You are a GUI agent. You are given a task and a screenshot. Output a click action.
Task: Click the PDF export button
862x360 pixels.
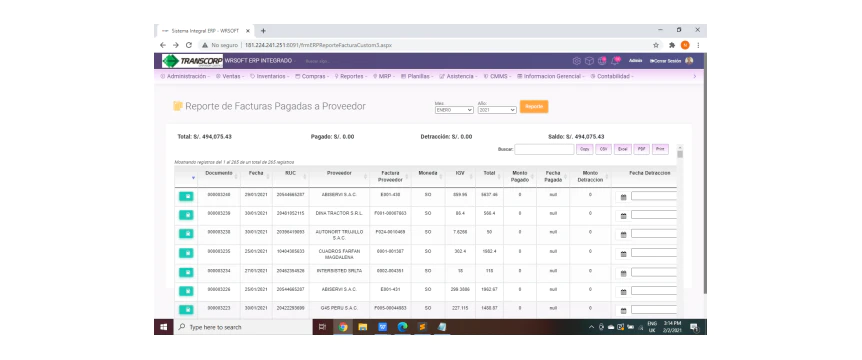coord(642,149)
